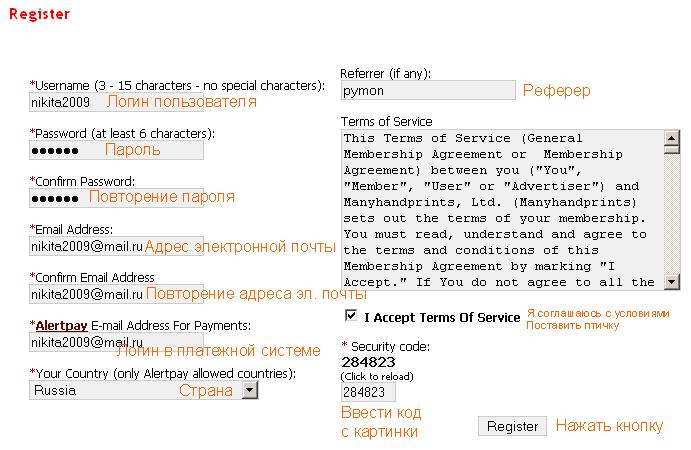
Task: Click the Terms of Service scrollbar thumb
Action: [x=672, y=150]
